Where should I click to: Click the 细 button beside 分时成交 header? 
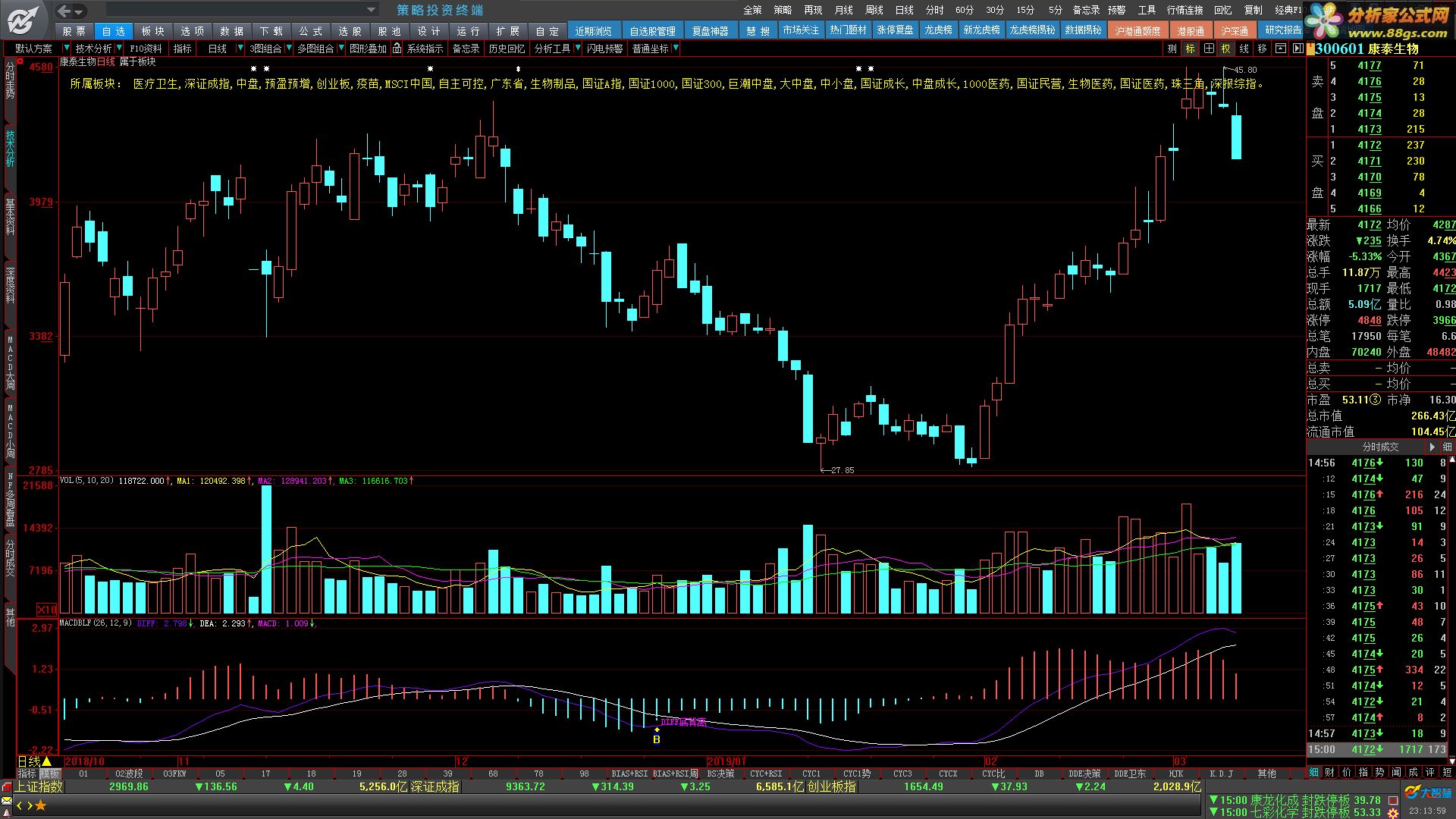pos(1447,447)
